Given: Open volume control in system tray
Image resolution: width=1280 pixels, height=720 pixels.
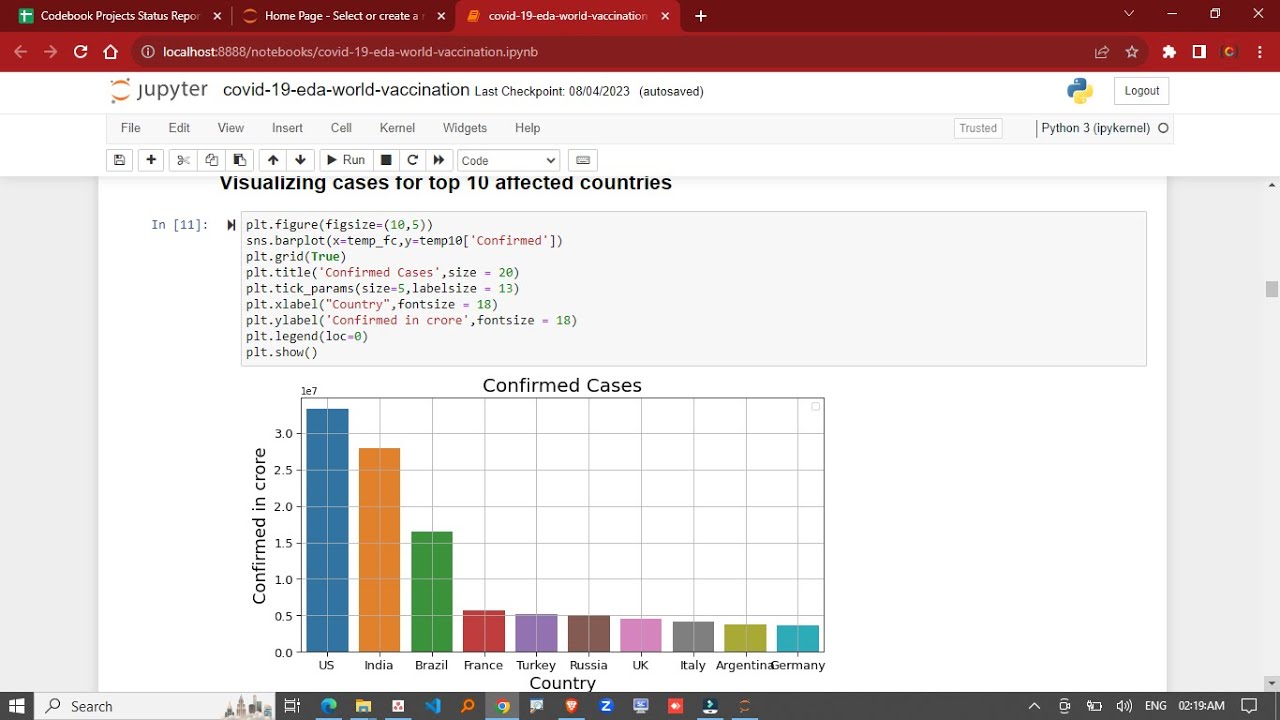Looking at the screenshot, I should coord(1123,706).
